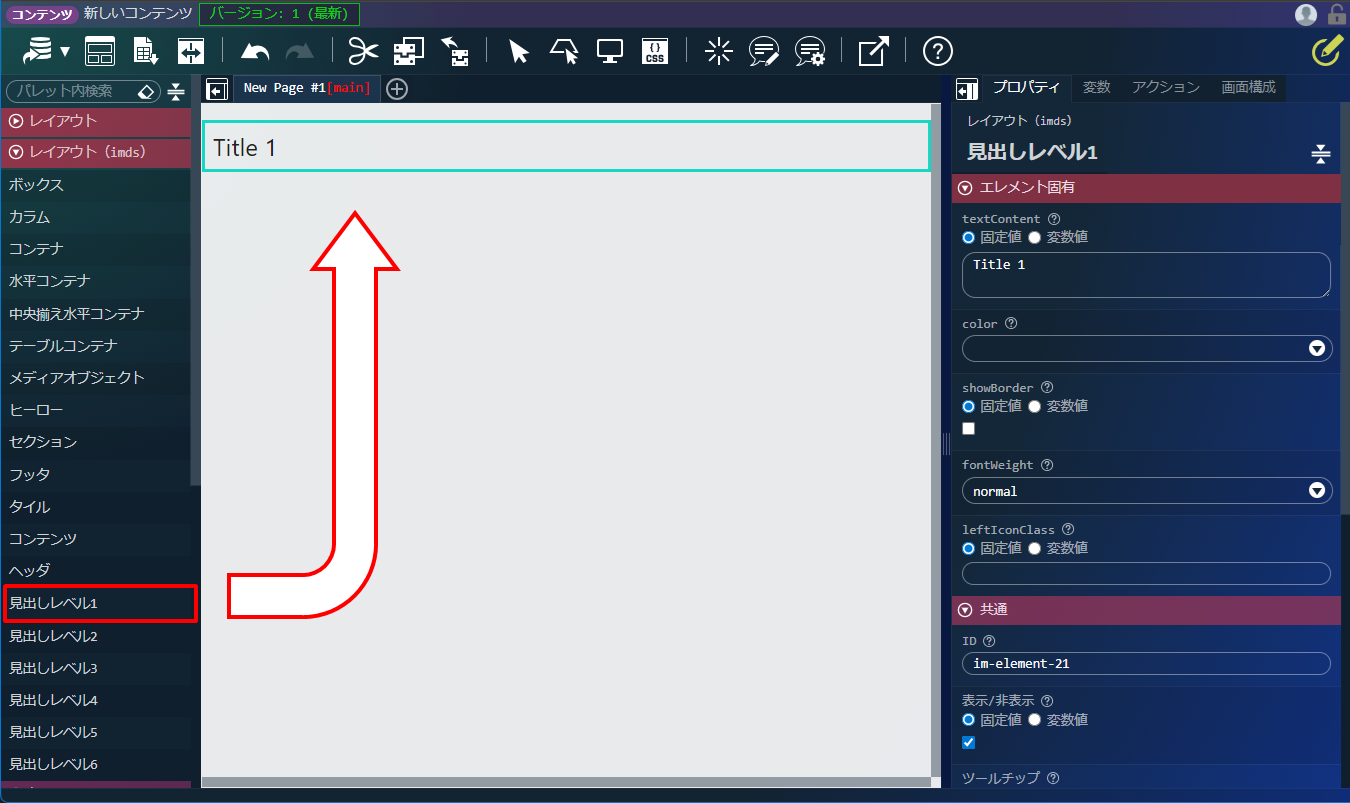Collapse the 共通 section
This screenshot has width=1350, height=803.
click(x=1146, y=609)
